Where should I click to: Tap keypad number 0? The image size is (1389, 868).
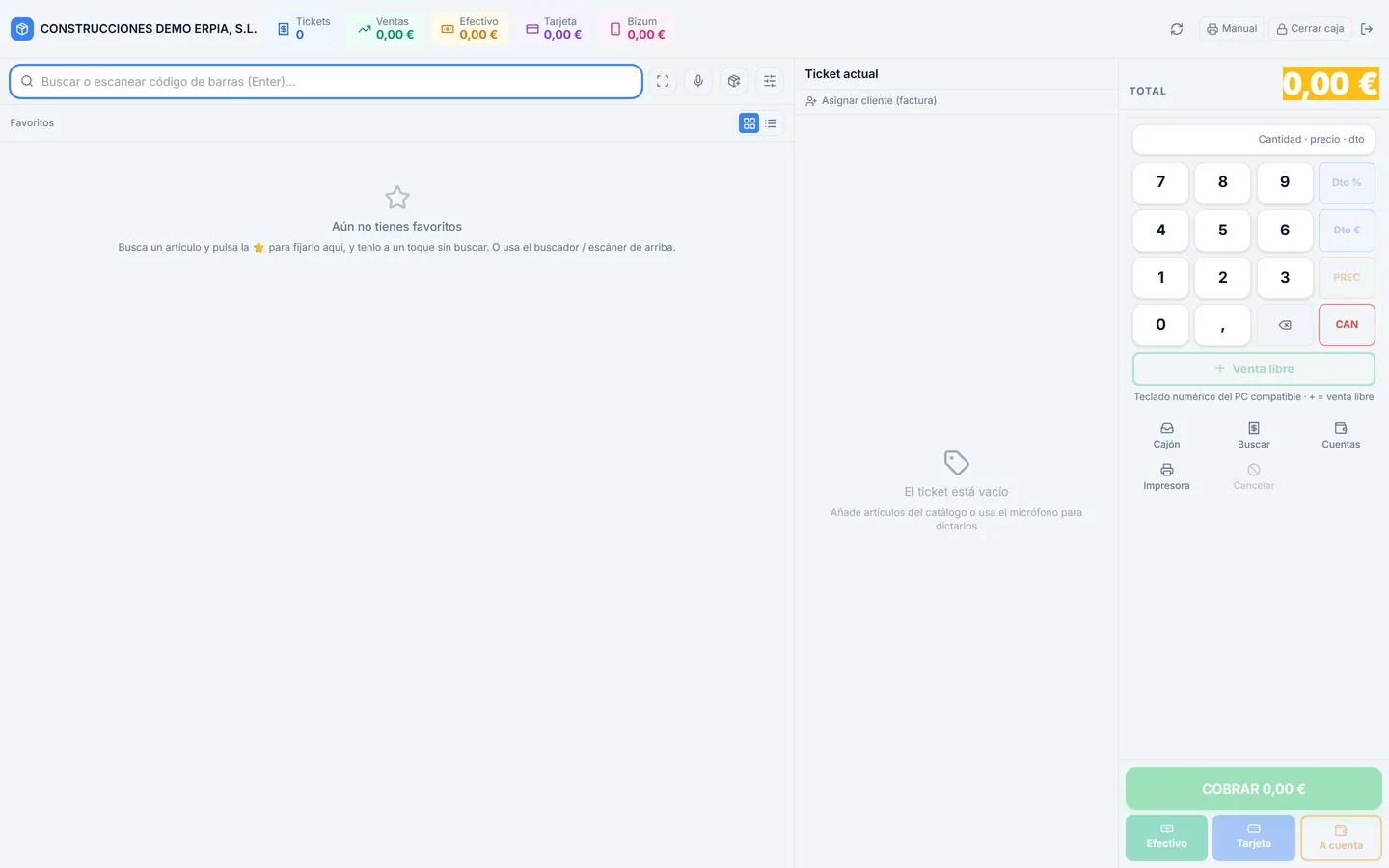pyautogui.click(x=1160, y=325)
